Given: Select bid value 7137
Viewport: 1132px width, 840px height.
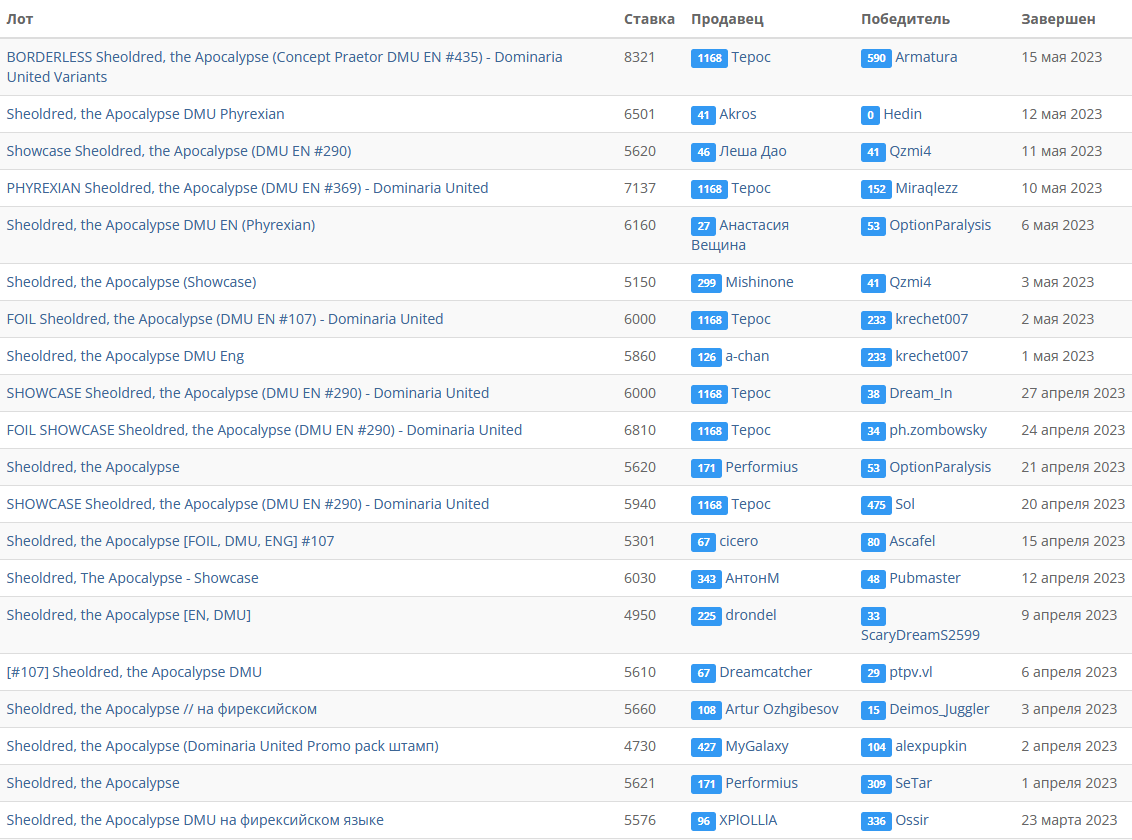Looking at the screenshot, I should pos(640,188).
